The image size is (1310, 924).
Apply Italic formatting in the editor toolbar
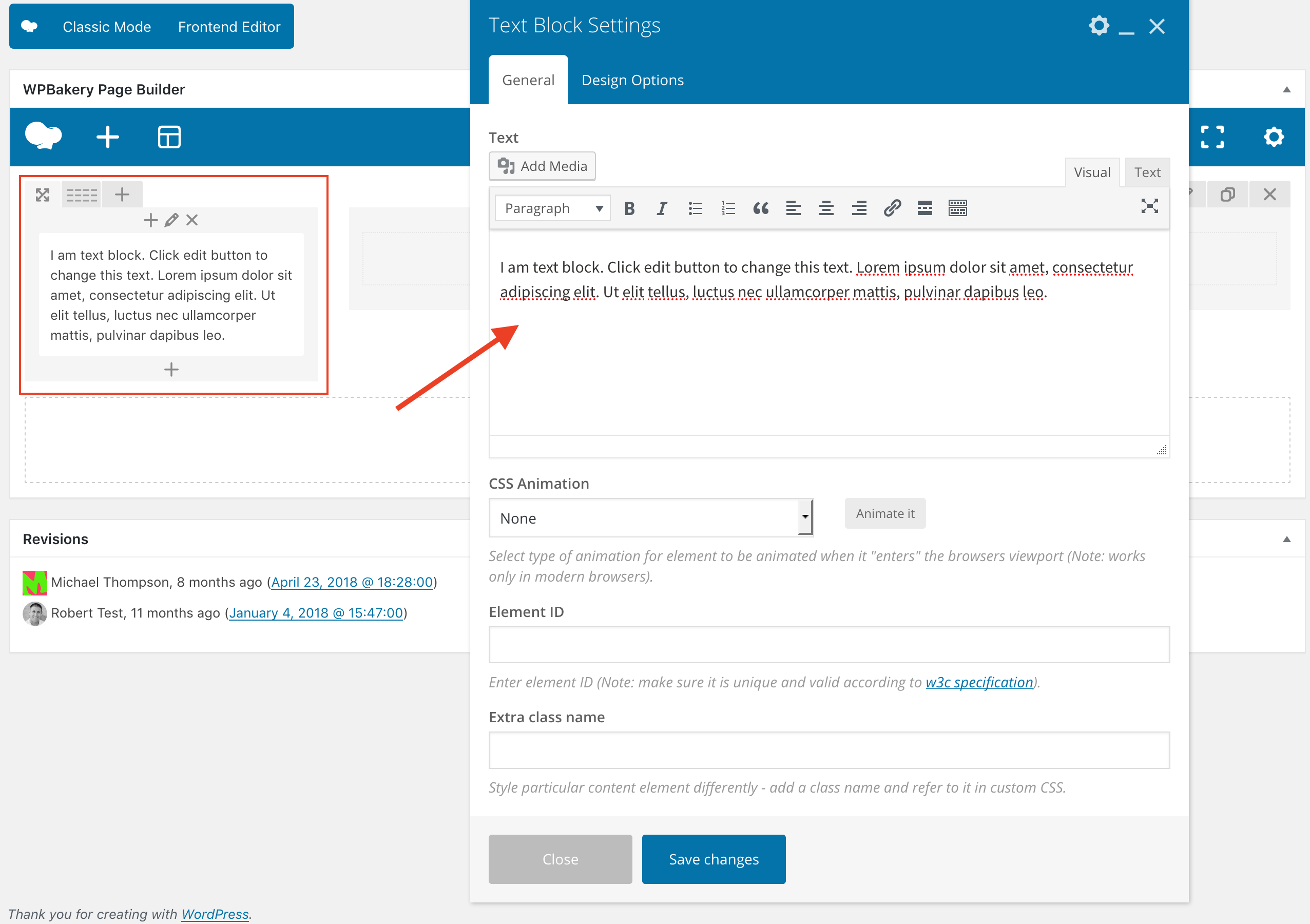click(662, 208)
